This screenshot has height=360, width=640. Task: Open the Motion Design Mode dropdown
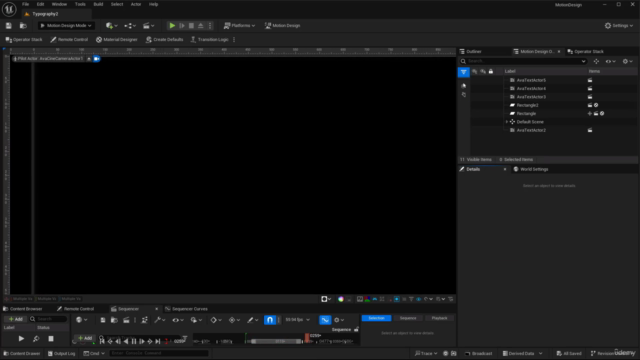coord(66,26)
